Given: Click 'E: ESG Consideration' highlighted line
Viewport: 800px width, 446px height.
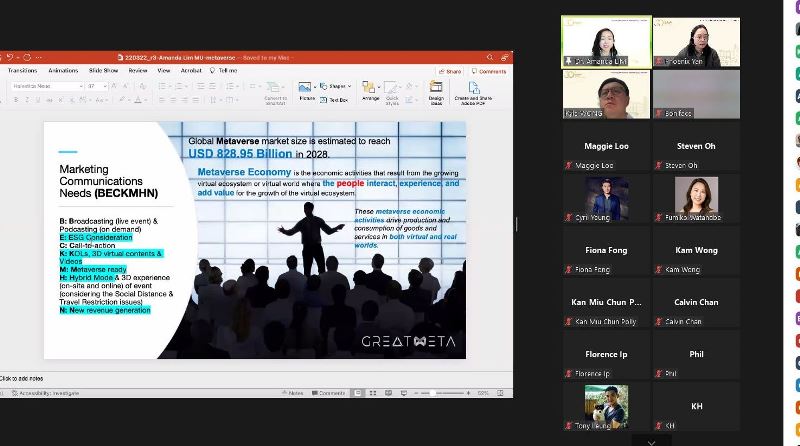Looking at the screenshot, I should click(96, 237).
